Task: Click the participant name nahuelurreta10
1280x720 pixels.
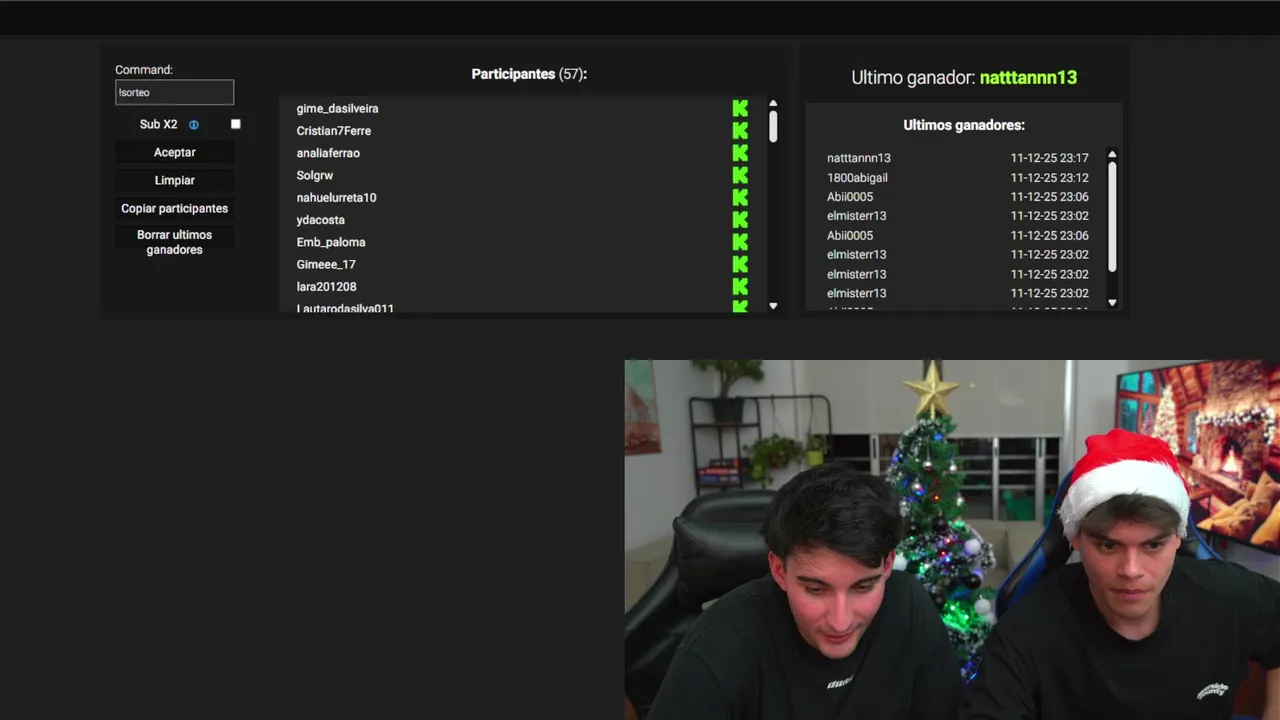Action: pos(336,197)
